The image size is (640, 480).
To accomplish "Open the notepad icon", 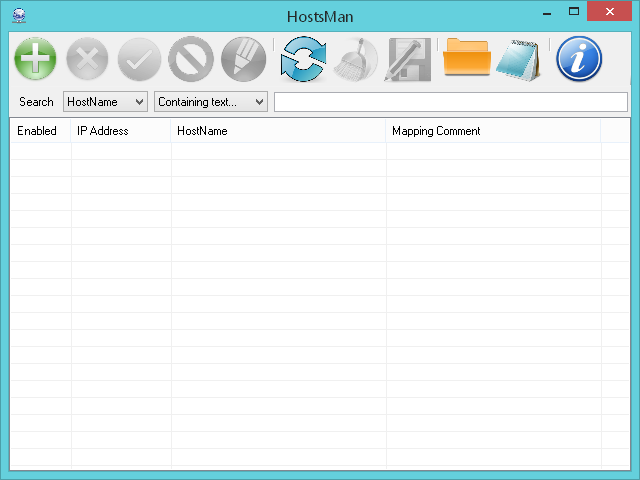I will (519, 60).
